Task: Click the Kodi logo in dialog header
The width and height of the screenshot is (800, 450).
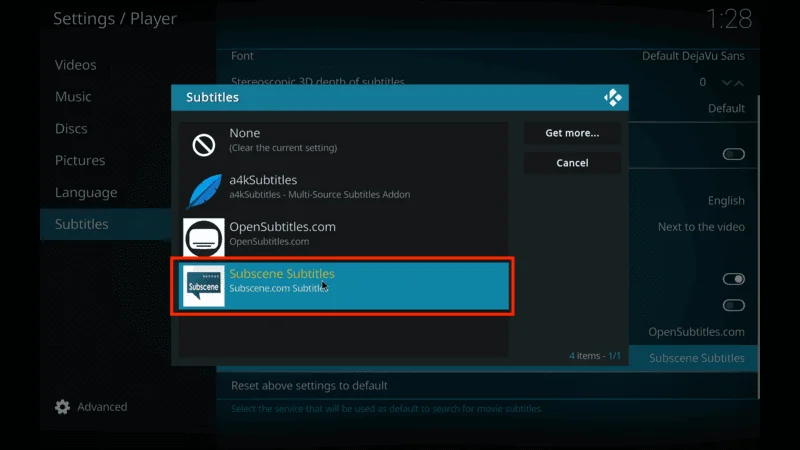Action: click(x=613, y=97)
